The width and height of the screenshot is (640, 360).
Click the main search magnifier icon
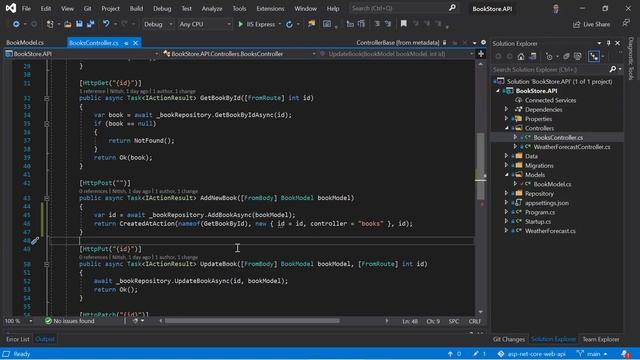coord(452,8)
